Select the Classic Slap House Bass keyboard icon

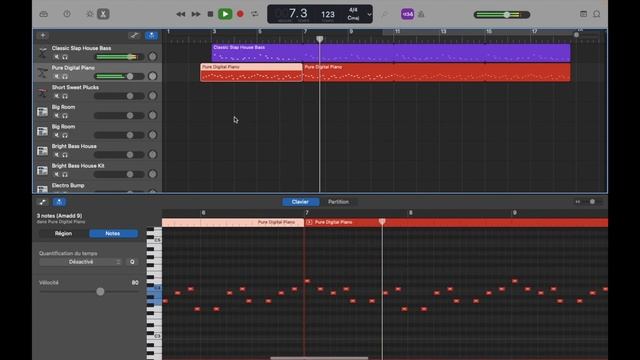pos(42,53)
